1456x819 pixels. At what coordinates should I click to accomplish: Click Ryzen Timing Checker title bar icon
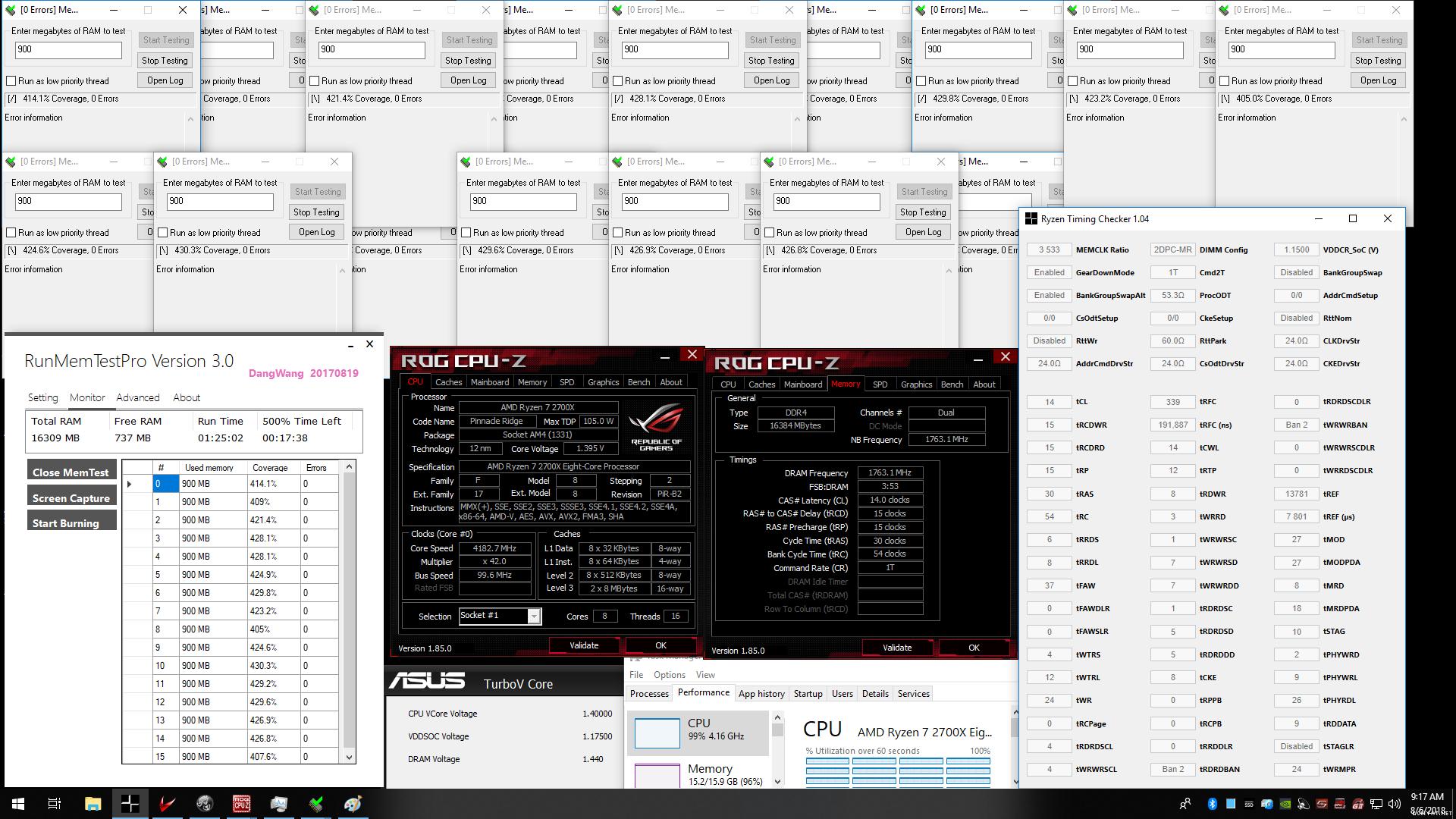1031,219
